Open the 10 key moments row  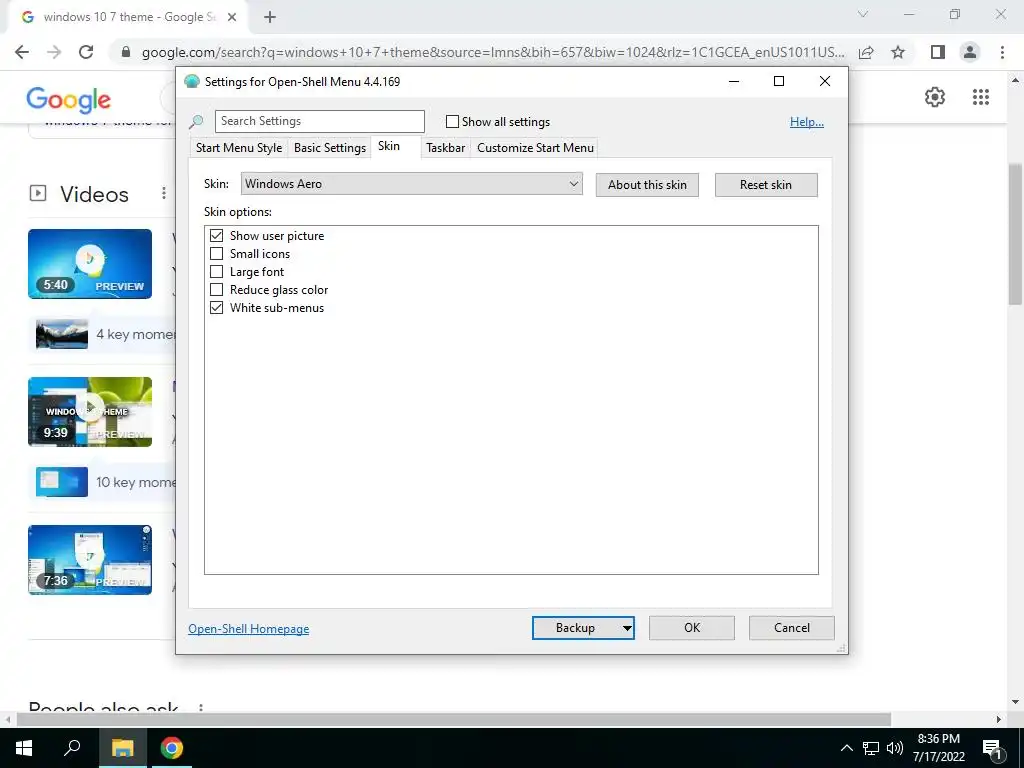coord(104,482)
